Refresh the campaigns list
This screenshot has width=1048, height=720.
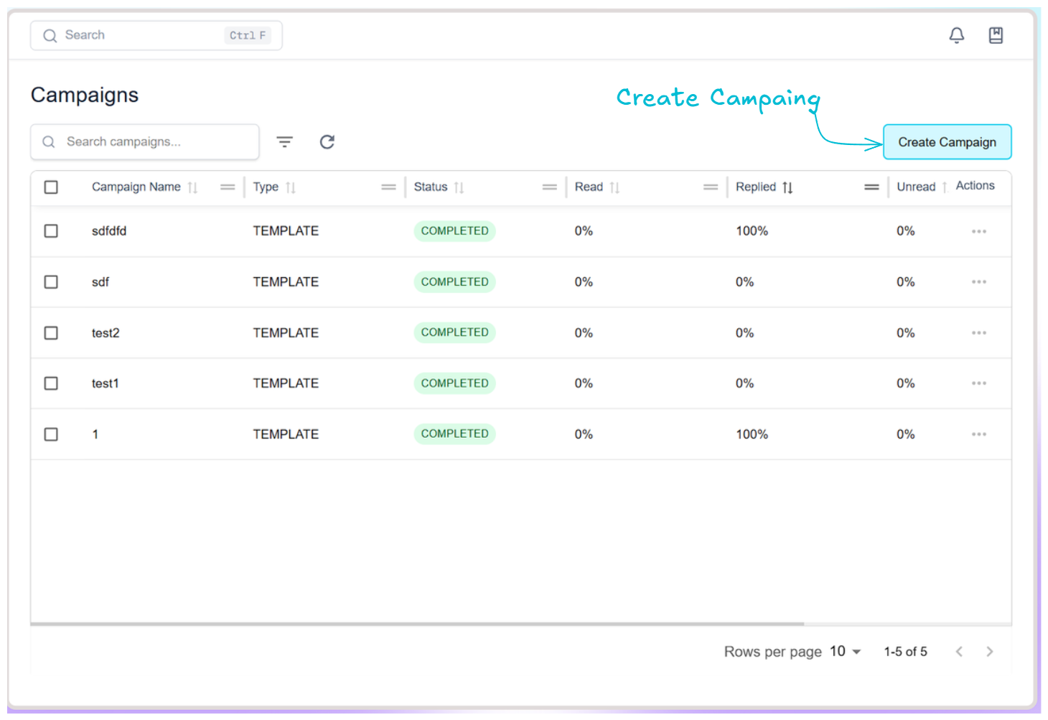(327, 142)
